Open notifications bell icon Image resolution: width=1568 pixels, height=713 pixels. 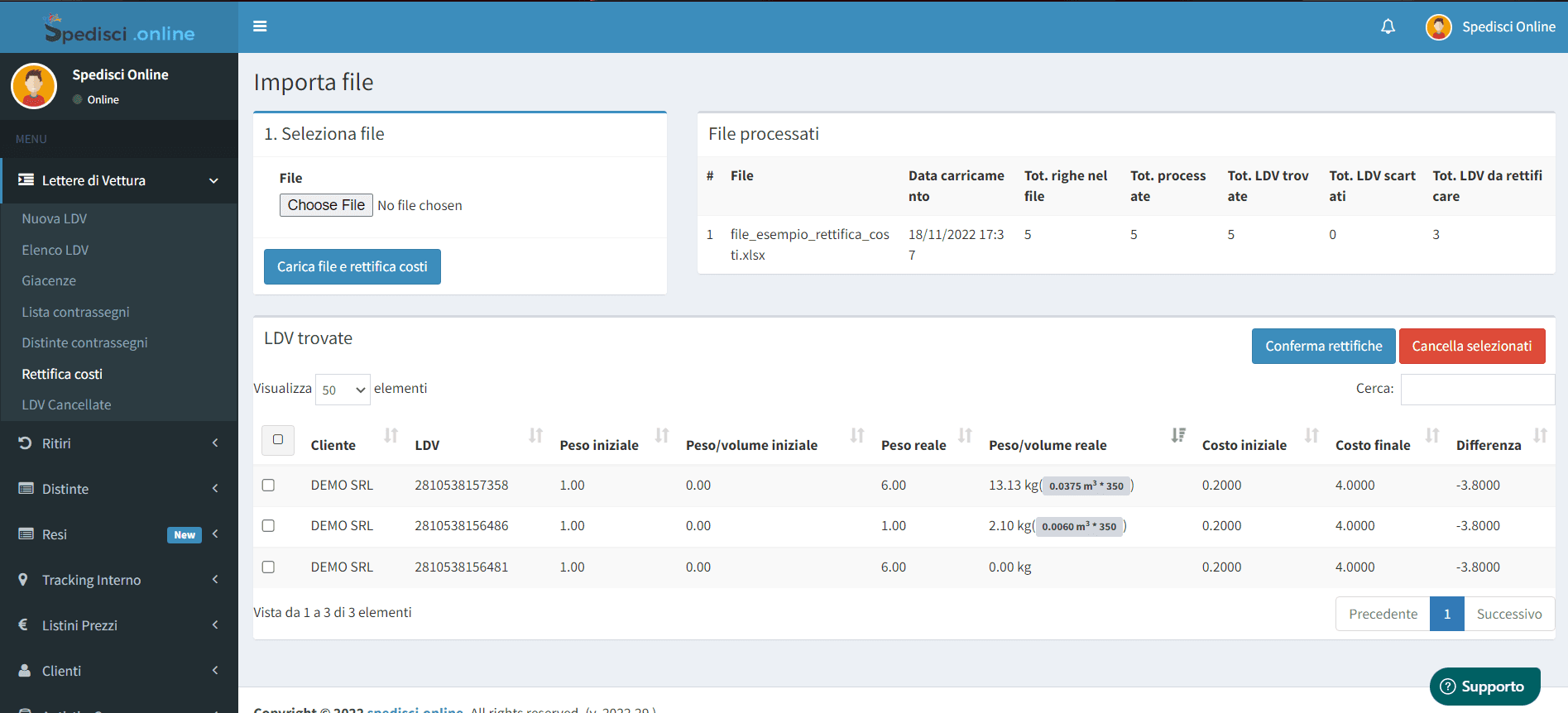1388,26
